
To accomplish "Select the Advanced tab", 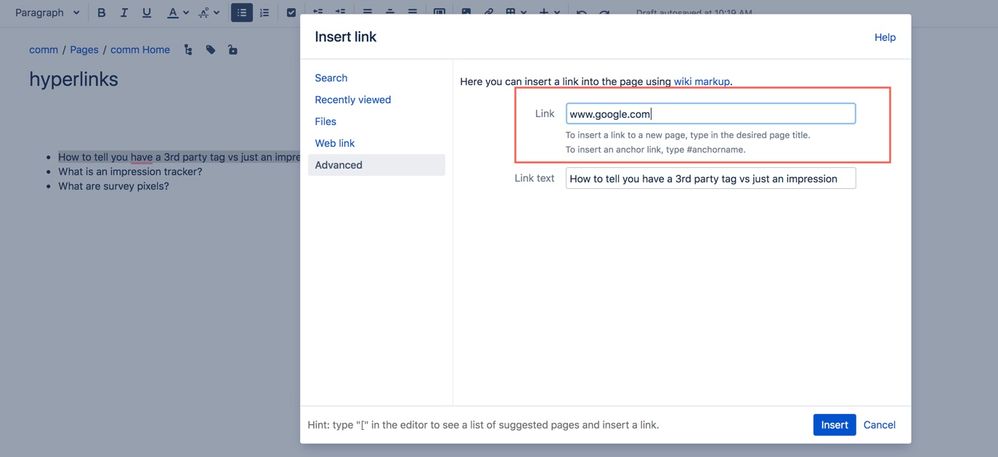I will coord(376,165).
